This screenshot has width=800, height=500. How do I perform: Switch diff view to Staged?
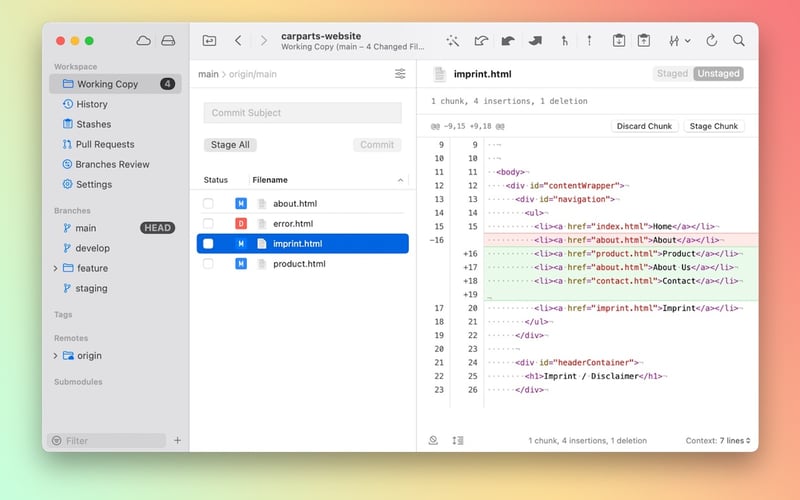pos(672,73)
